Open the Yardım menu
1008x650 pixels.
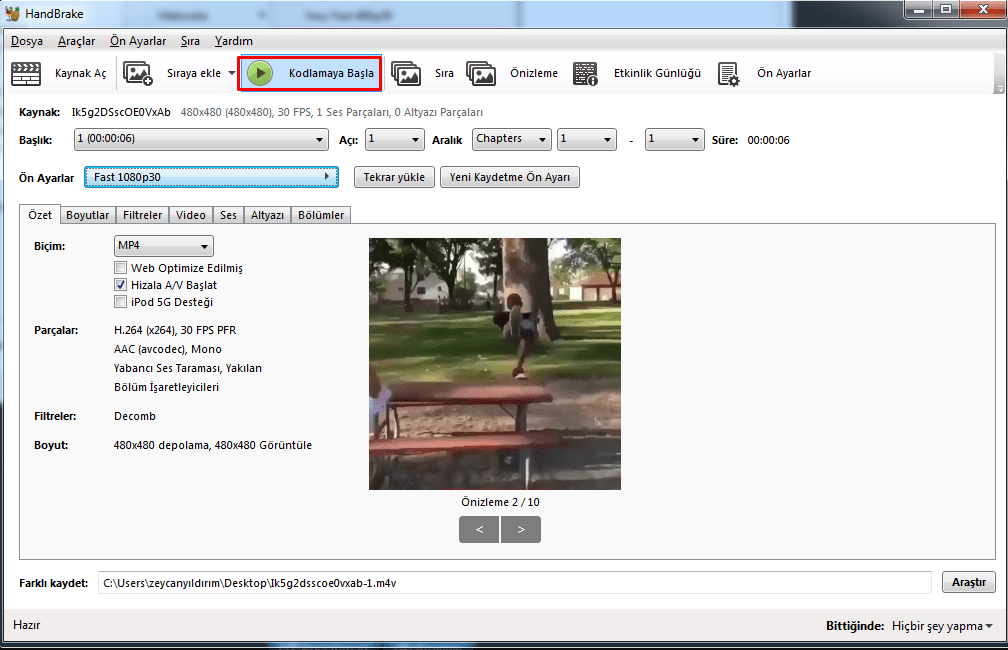pyautogui.click(x=234, y=41)
